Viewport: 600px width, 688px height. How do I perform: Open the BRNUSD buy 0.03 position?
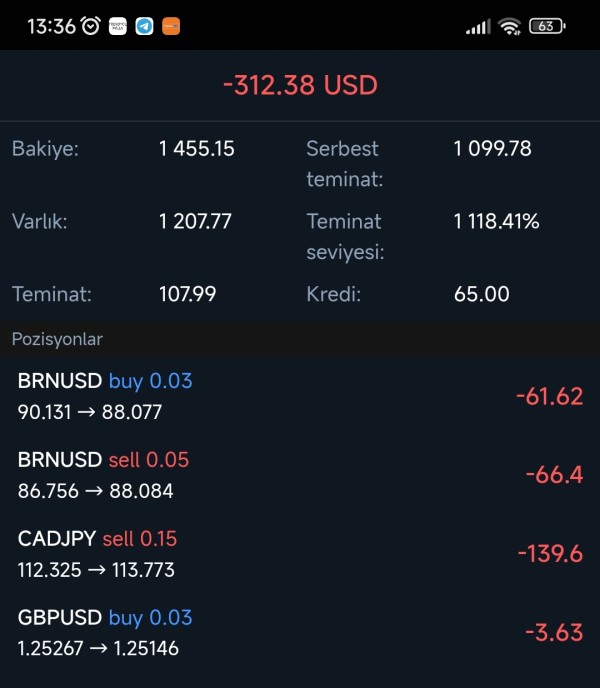click(x=300, y=396)
